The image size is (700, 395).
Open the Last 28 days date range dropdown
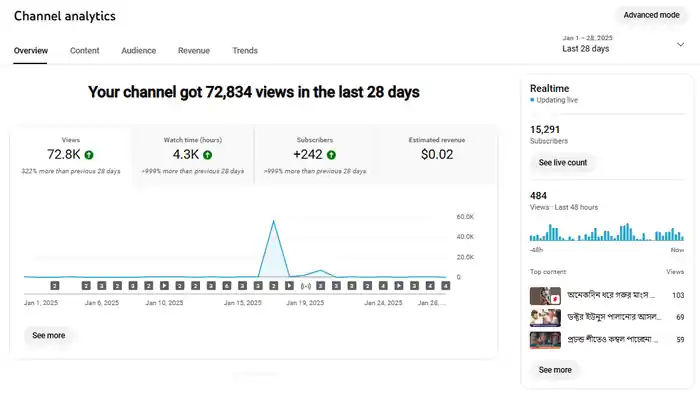point(623,44)
